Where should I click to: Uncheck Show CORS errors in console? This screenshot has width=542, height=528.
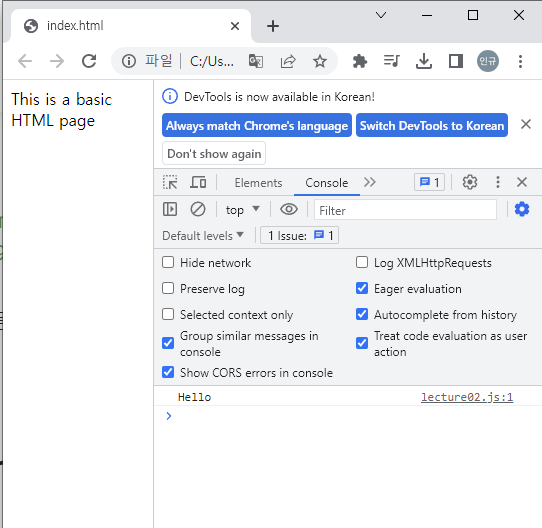[168, 372]
